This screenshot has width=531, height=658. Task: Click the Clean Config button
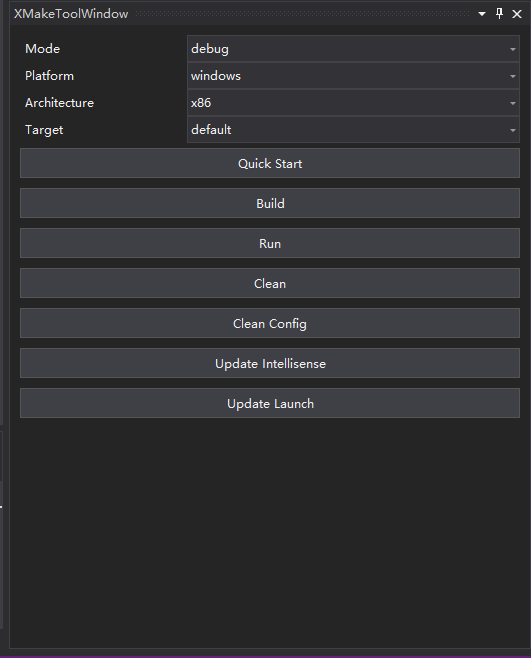pos(270,323)
